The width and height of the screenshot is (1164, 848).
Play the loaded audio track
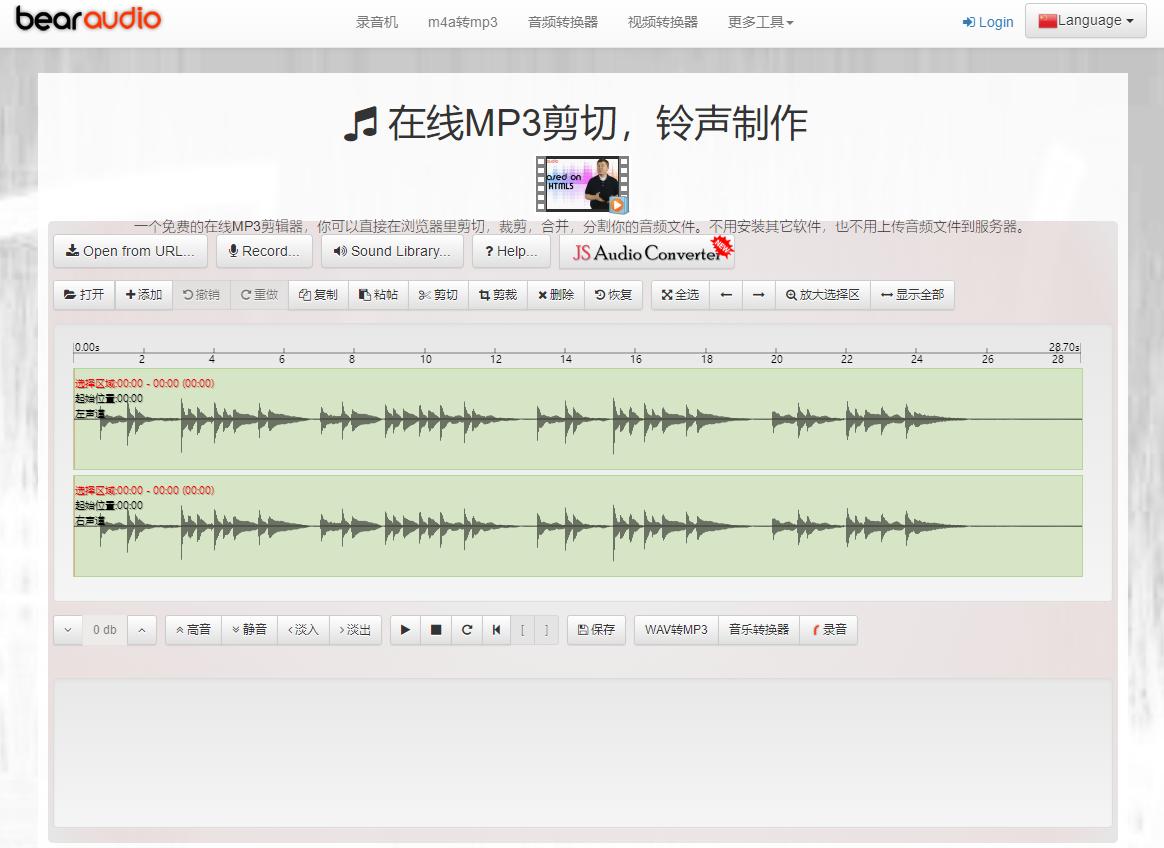pos(404,629)
